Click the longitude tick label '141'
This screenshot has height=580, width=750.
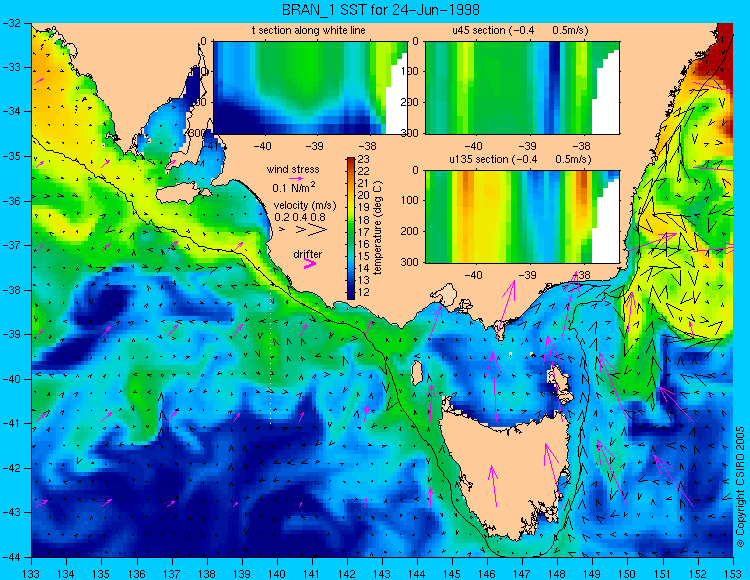pos(312,574)
